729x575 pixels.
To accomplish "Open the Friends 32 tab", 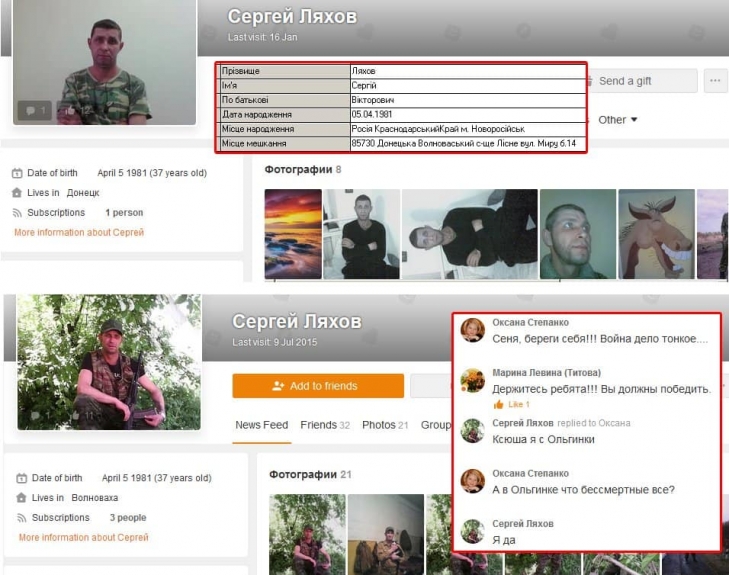I will pyautogui.click(x=325, y=425).
